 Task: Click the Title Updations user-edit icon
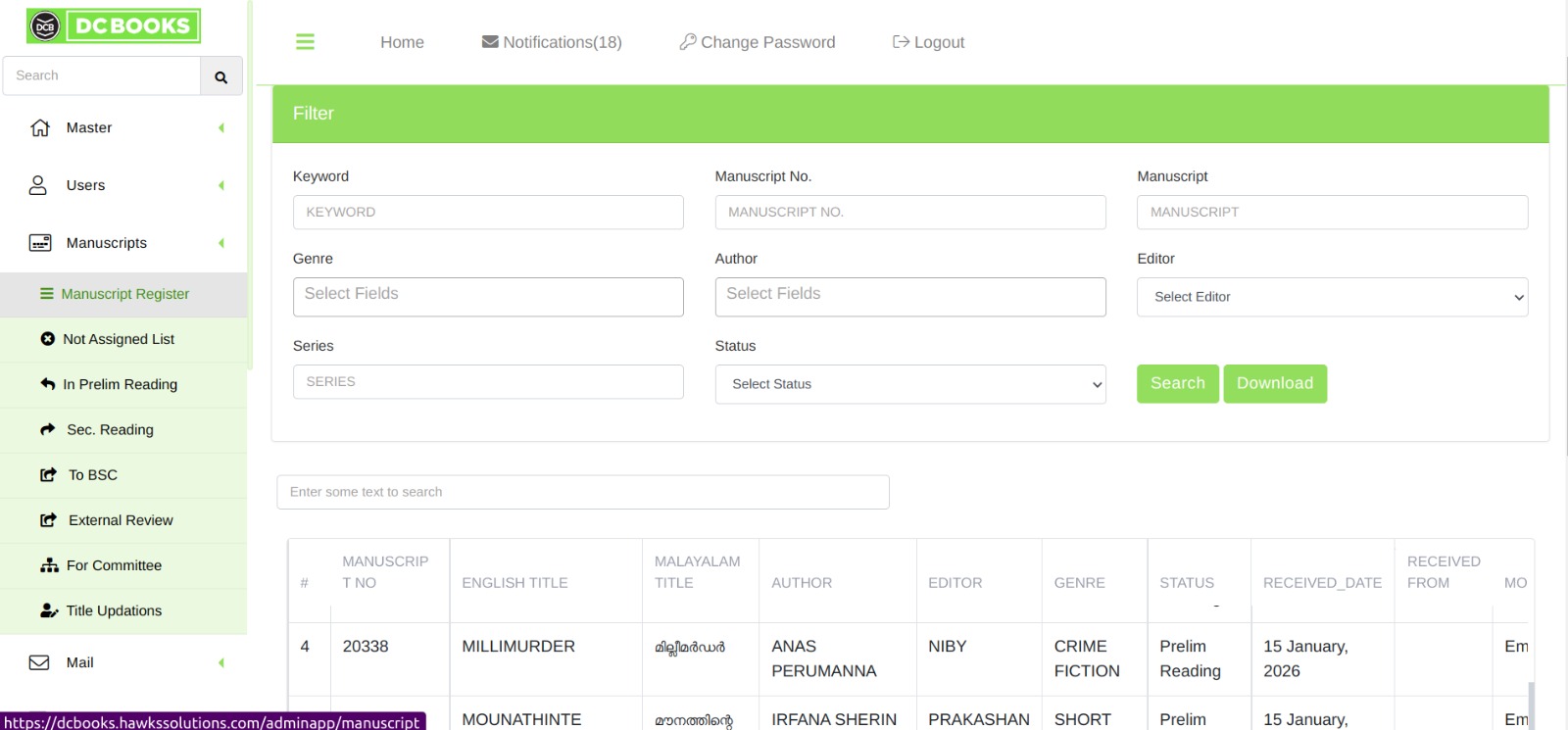49,610
